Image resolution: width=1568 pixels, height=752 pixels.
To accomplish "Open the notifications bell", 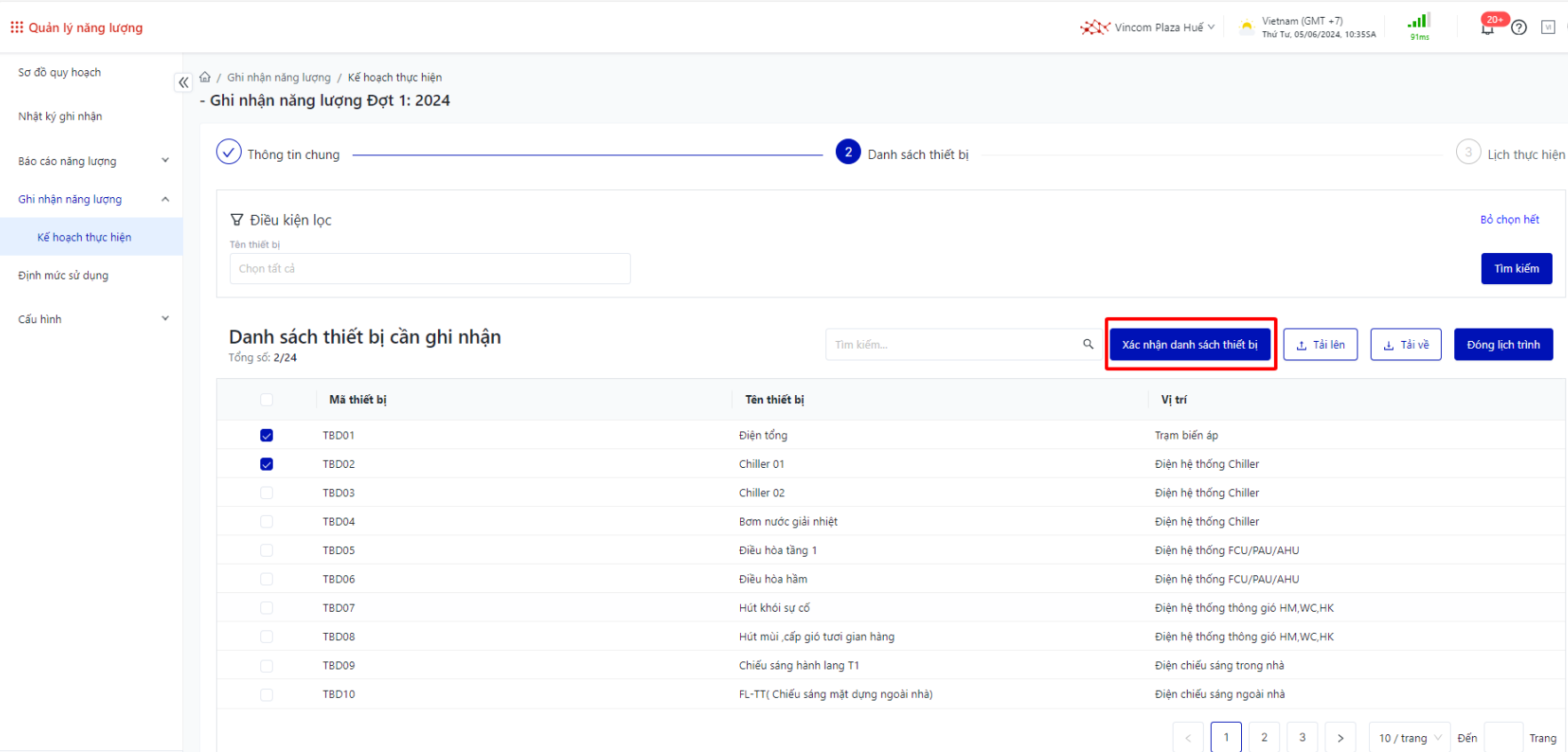I will (x=1487, y=28).
